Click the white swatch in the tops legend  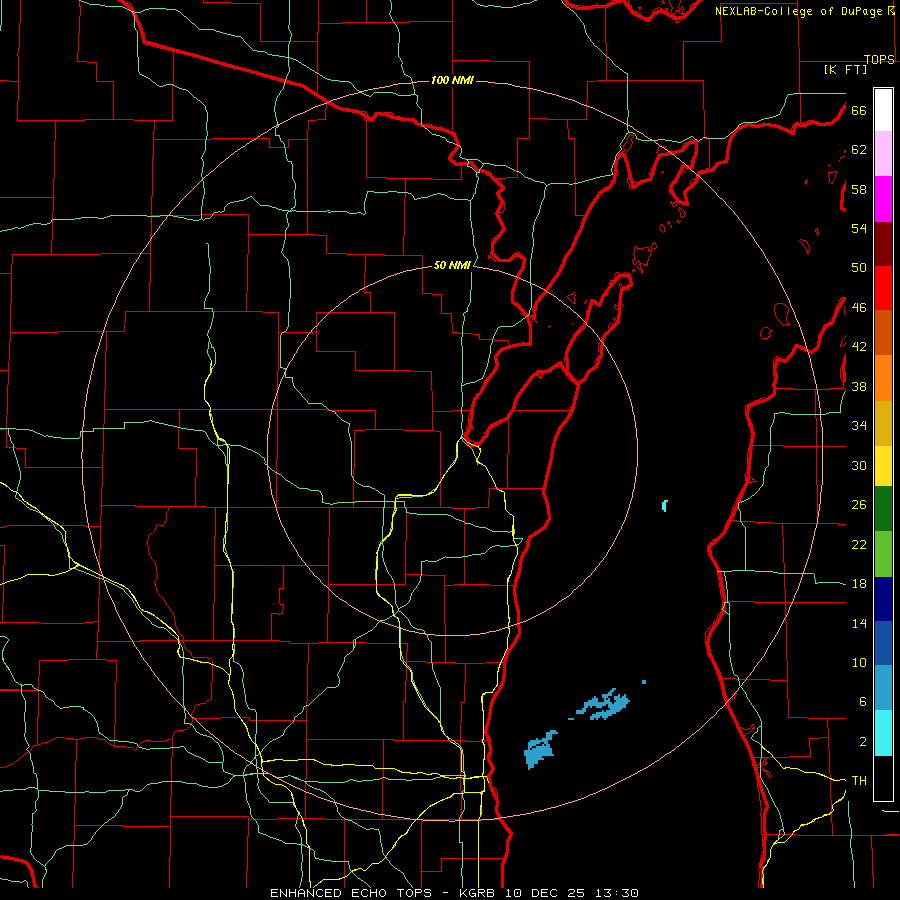coord(883,110)
